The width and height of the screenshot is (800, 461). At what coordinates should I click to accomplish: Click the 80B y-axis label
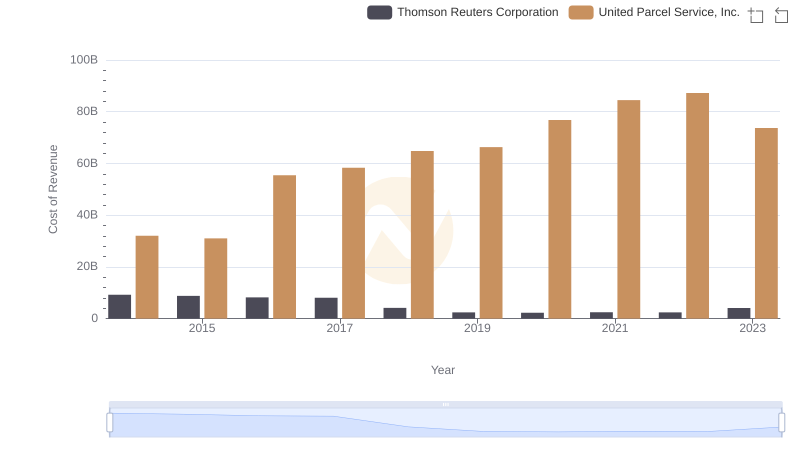pos(87,111)
